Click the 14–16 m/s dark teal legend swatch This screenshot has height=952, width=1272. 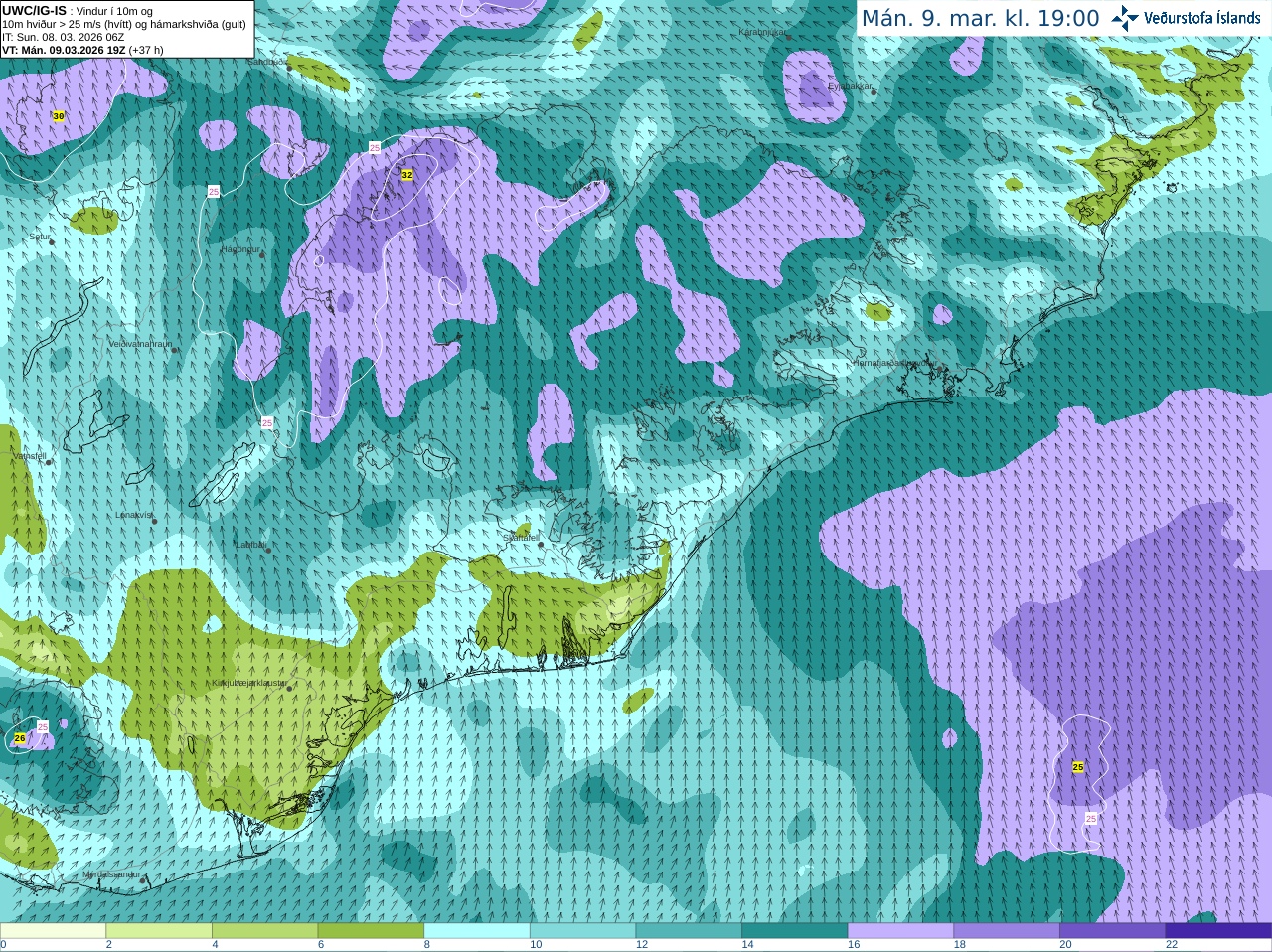pos(795,930)
